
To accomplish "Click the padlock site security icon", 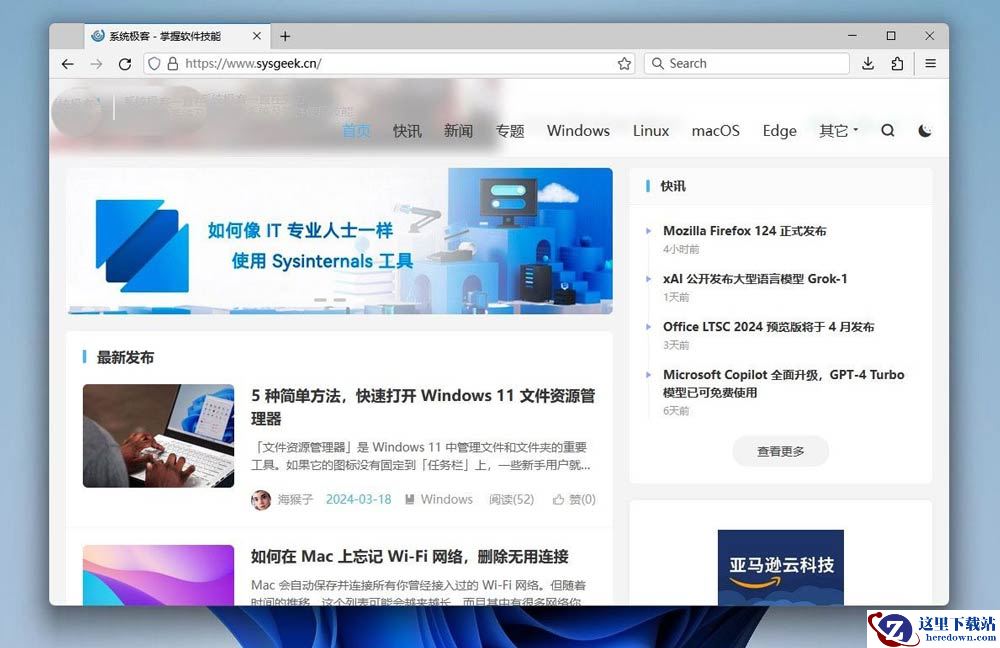I will 172,64.
